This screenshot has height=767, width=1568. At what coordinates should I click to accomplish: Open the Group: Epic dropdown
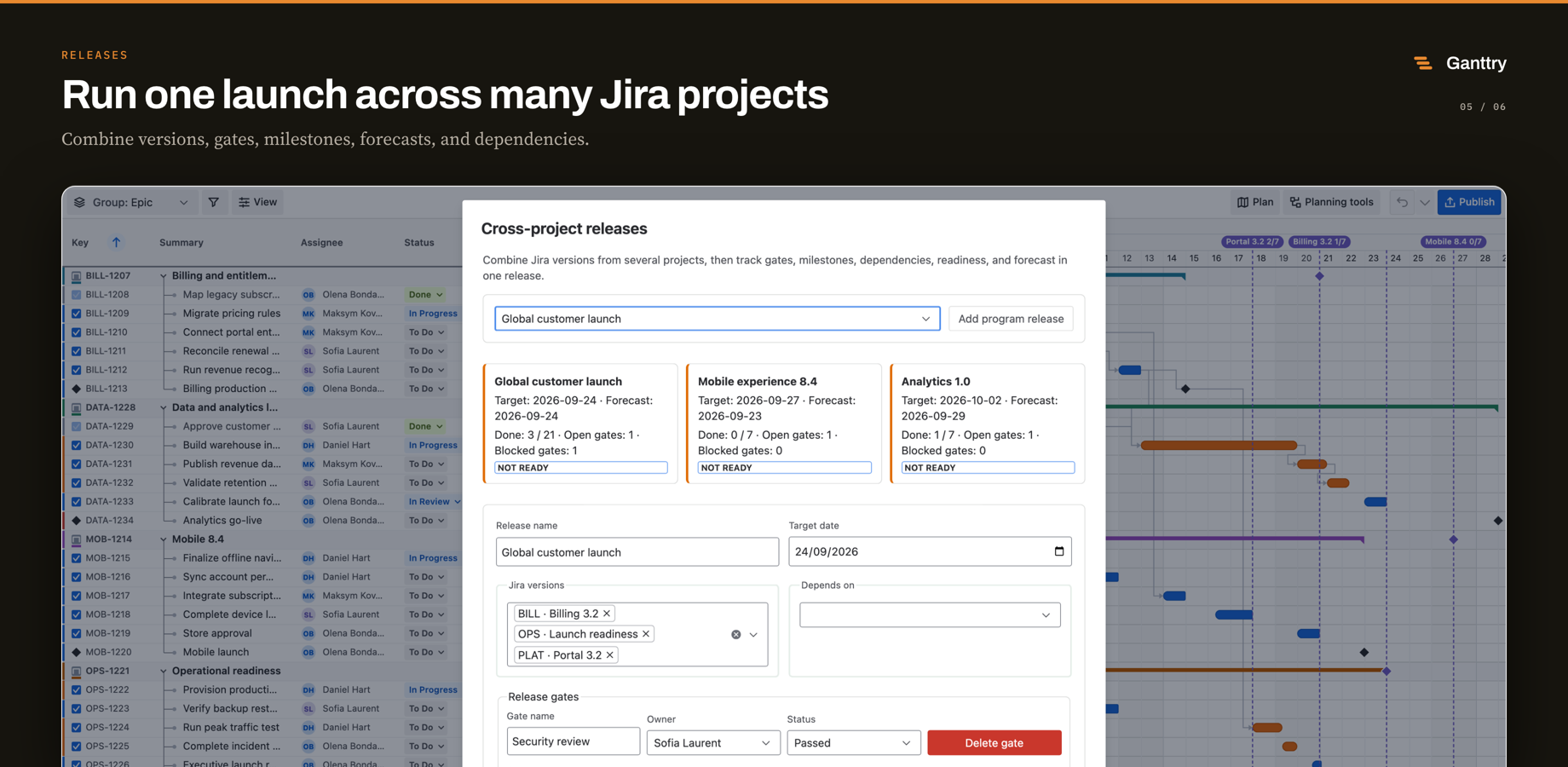coord(131,202)
